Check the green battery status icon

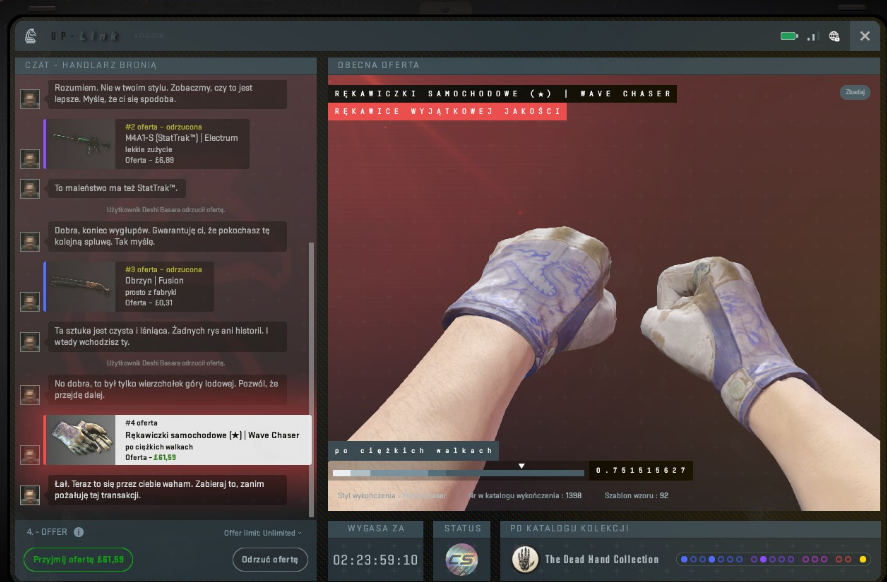coord(789,36)
